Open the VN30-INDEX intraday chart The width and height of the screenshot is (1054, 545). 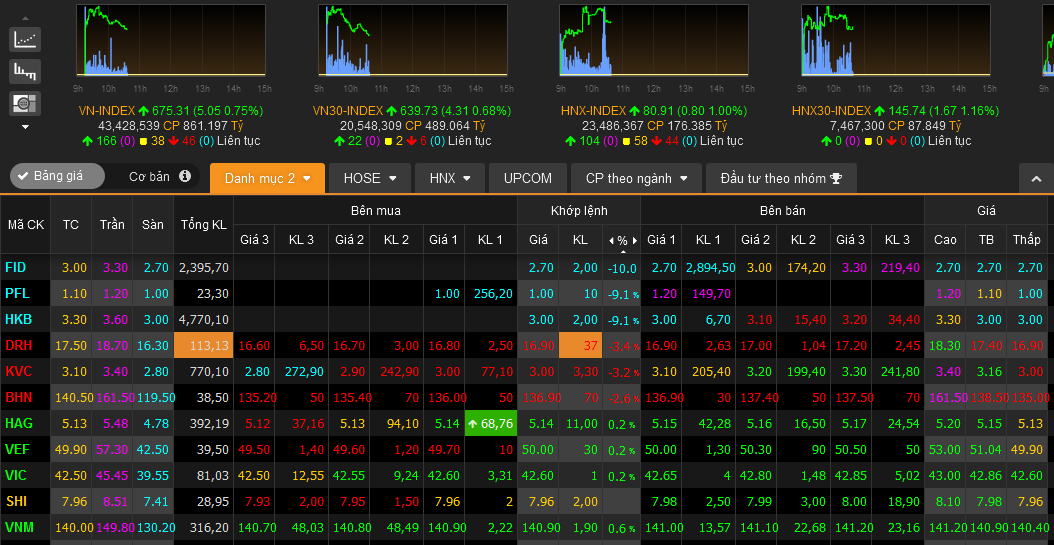pyautogui.click(x=413, y=40)
